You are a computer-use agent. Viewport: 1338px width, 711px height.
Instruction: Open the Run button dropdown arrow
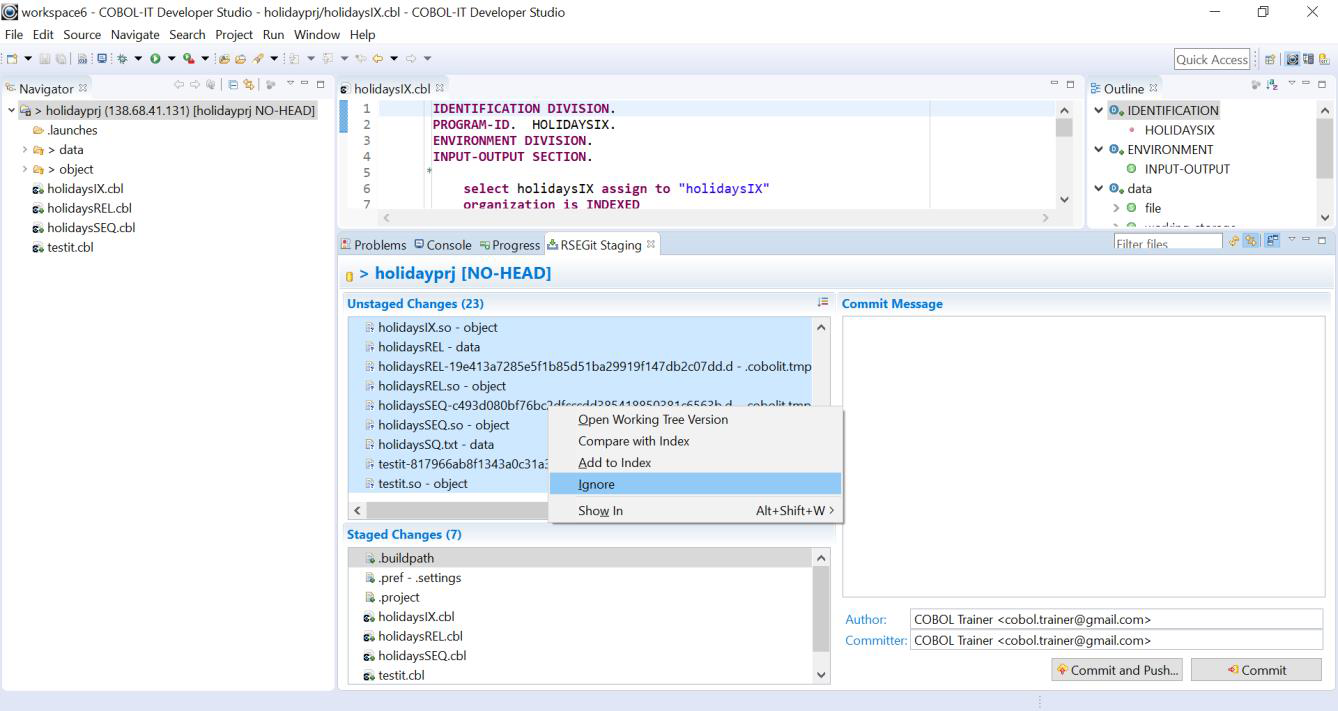point(171,59)
